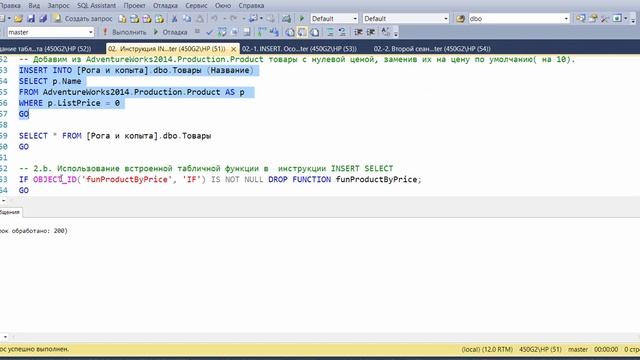Open the Отладка menu in menu bar

(x=165, y=6)
